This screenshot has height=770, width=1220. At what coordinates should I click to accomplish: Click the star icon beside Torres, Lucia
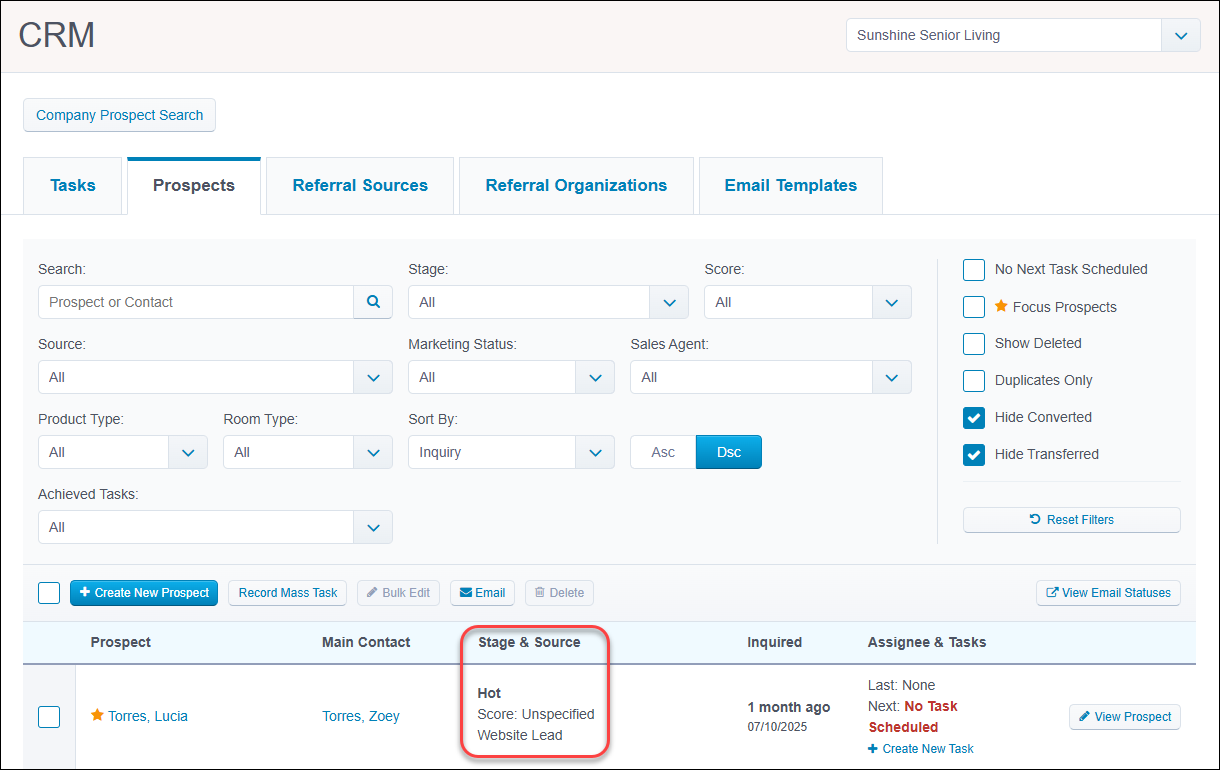[x=97, y=716]
